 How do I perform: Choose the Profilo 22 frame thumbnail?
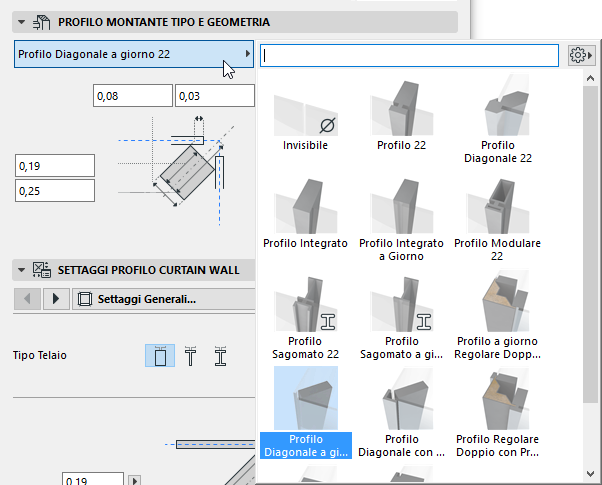(x=402, y=108)
